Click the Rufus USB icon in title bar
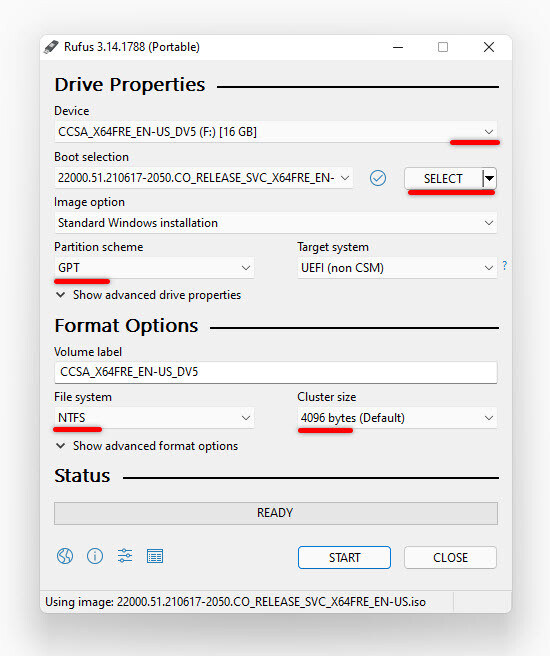550x656 pixels. (51, 47)
